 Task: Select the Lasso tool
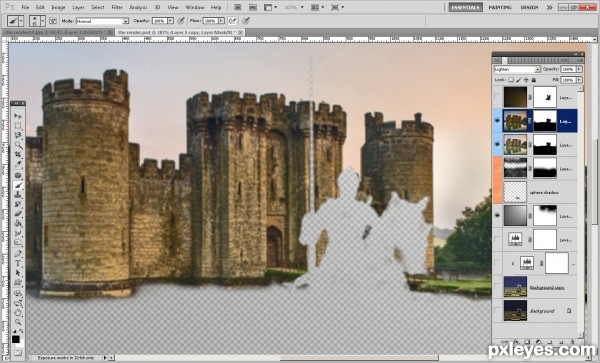[x=18, y=135]
